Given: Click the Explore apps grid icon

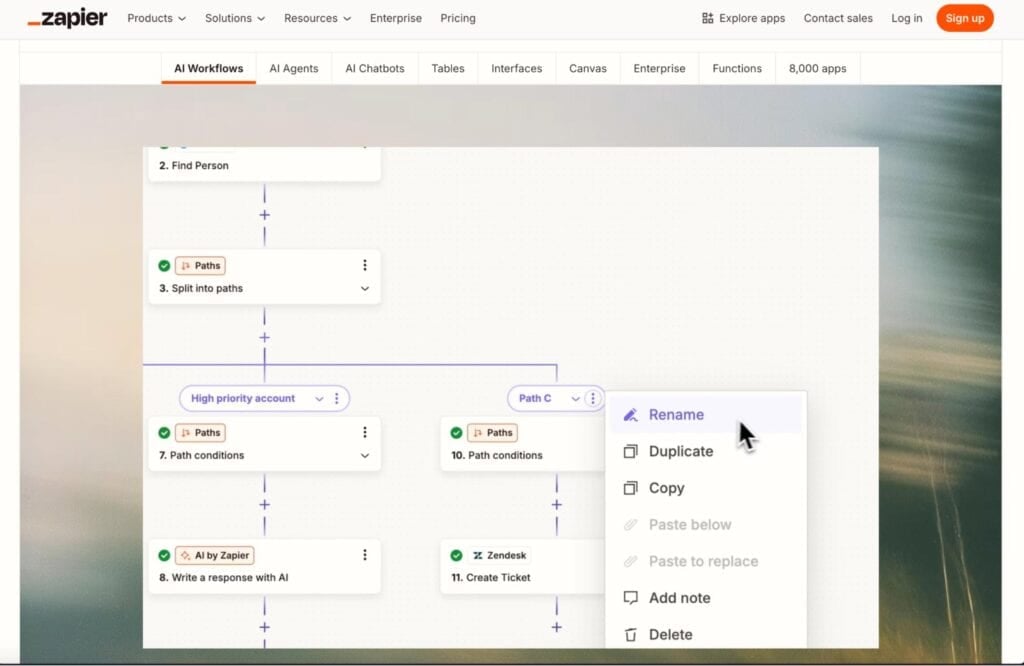Looking at the screenshot, I should (707, 18).
